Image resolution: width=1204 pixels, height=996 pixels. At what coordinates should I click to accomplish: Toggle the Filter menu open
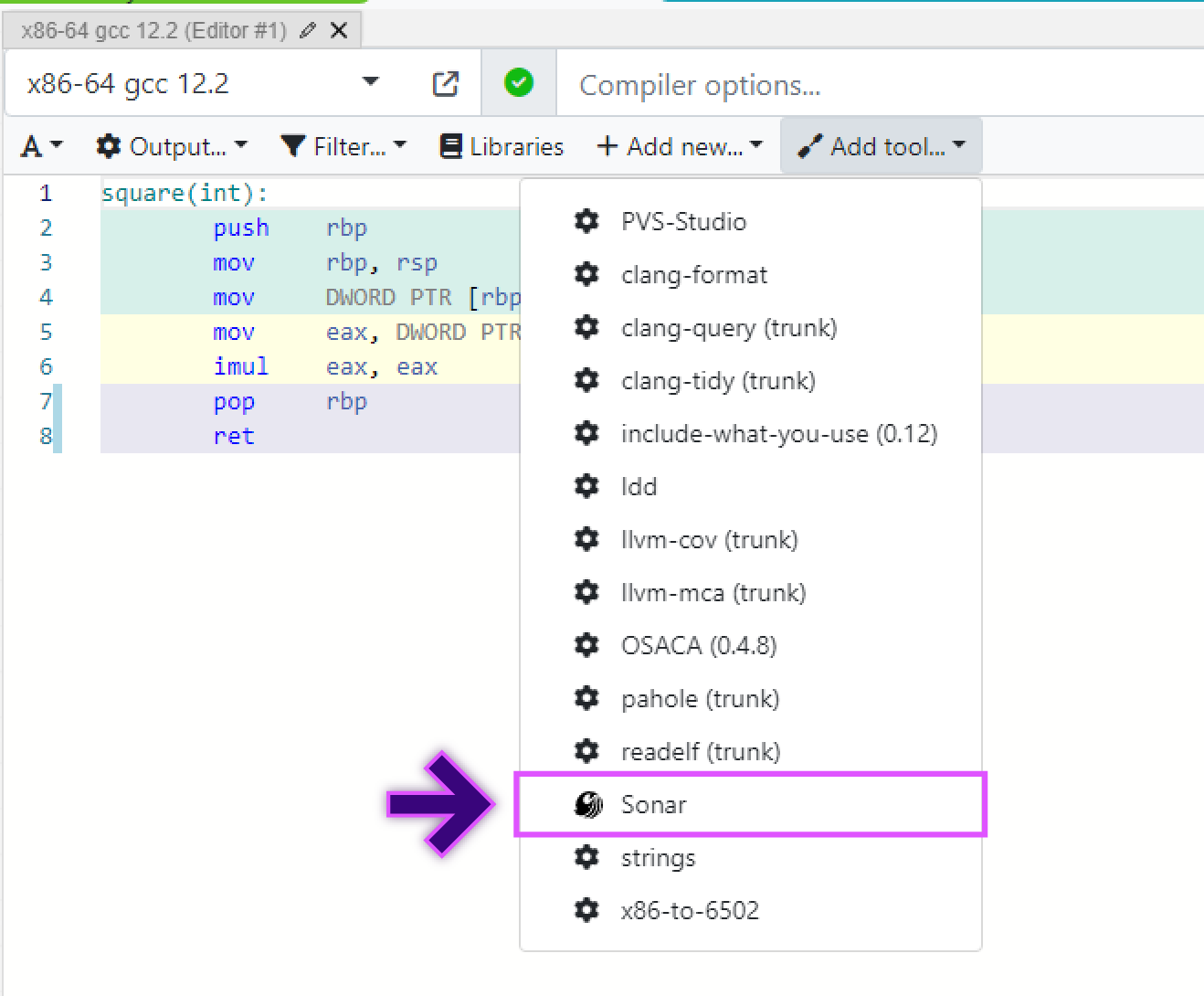coord(343,146)
